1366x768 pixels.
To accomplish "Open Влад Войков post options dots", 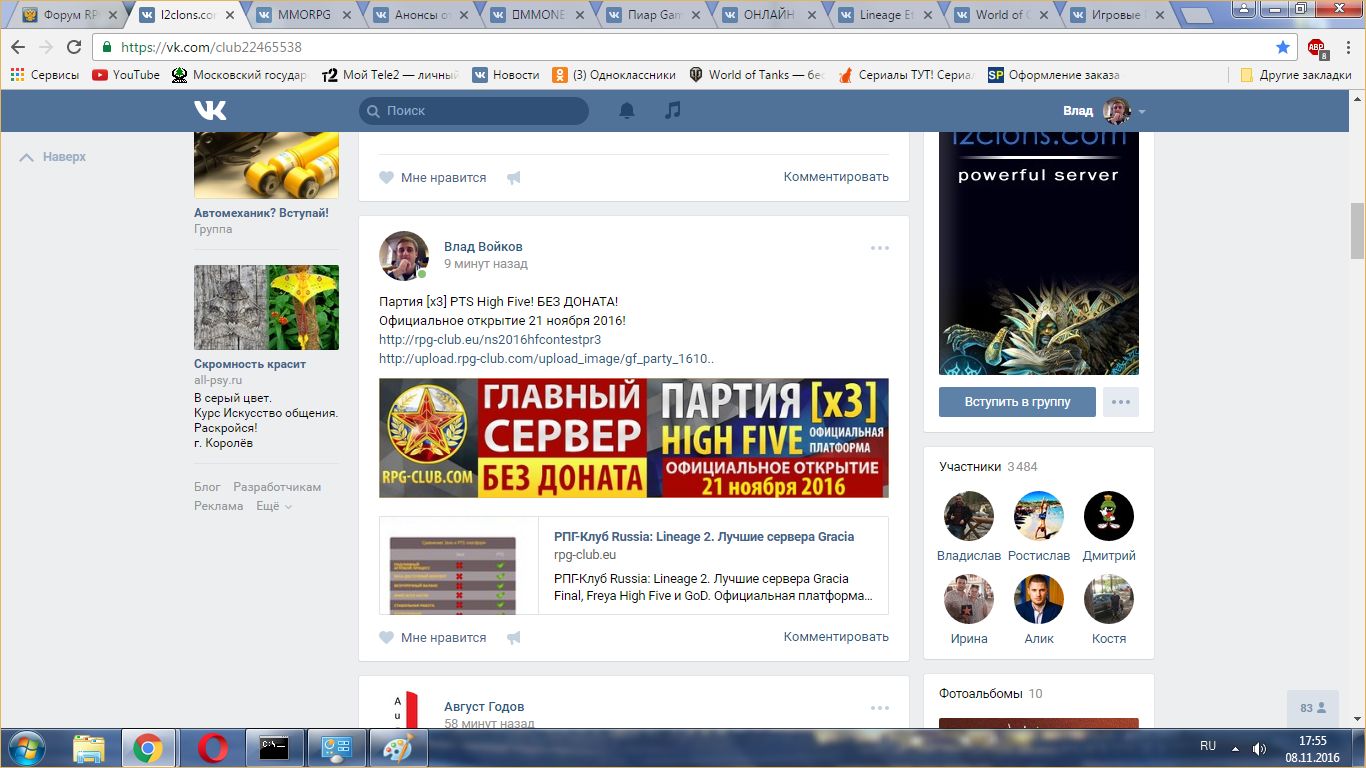I will tap(879, 248).
